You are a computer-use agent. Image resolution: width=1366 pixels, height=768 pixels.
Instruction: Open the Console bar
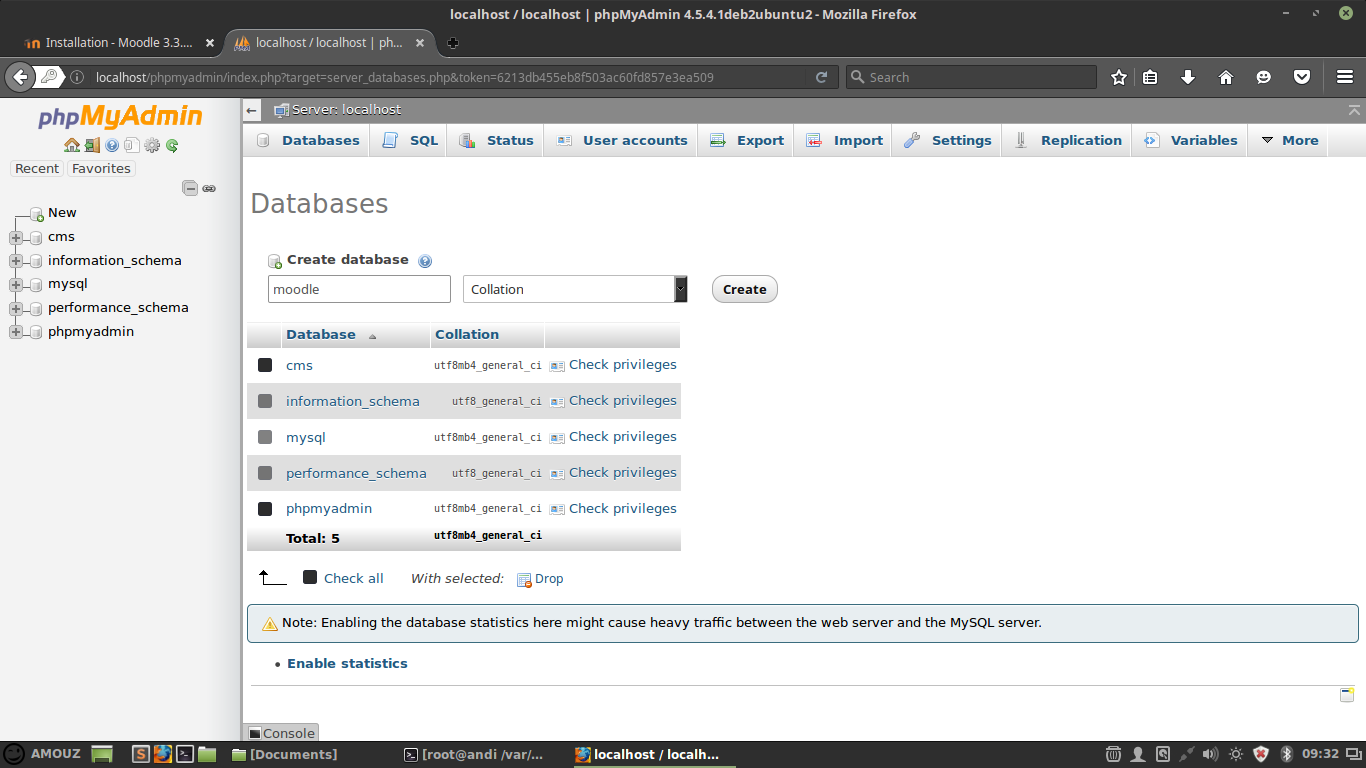(281, 733)
